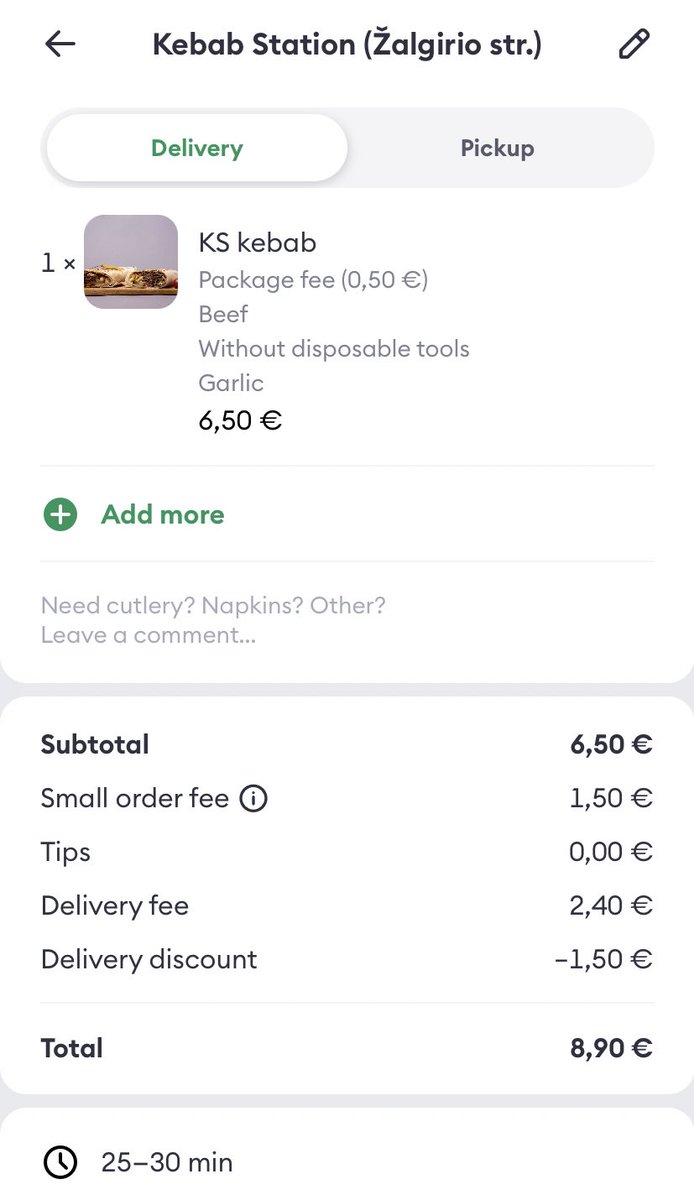Tap the Tips row
Screen dimensions: 694x1200
point(347,852)
